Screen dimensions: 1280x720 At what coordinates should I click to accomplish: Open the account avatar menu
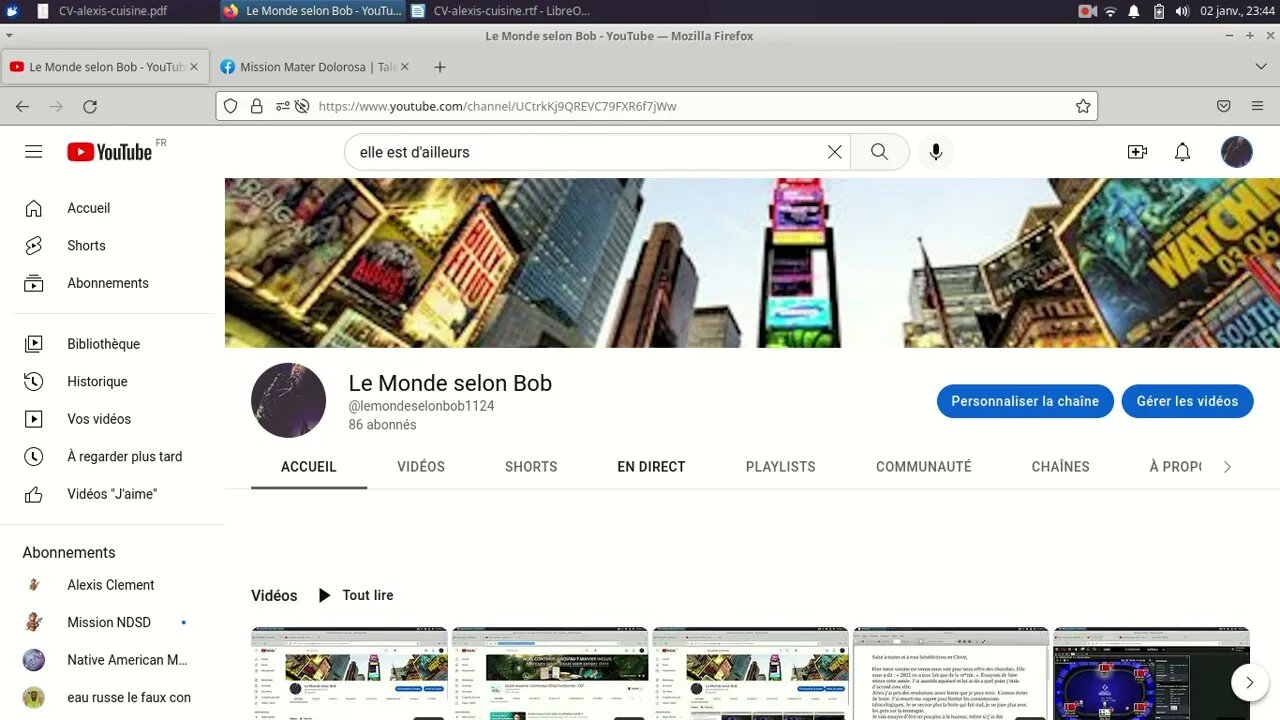click(1237, 152)
